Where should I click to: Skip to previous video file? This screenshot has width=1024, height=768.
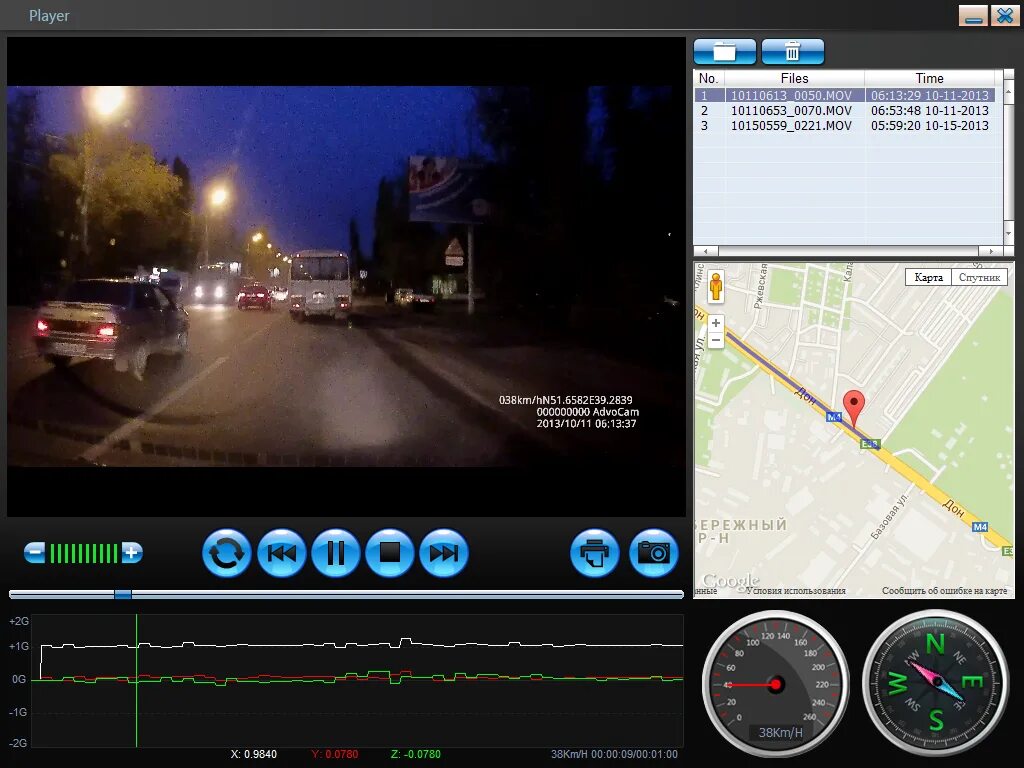coord(281,552)
